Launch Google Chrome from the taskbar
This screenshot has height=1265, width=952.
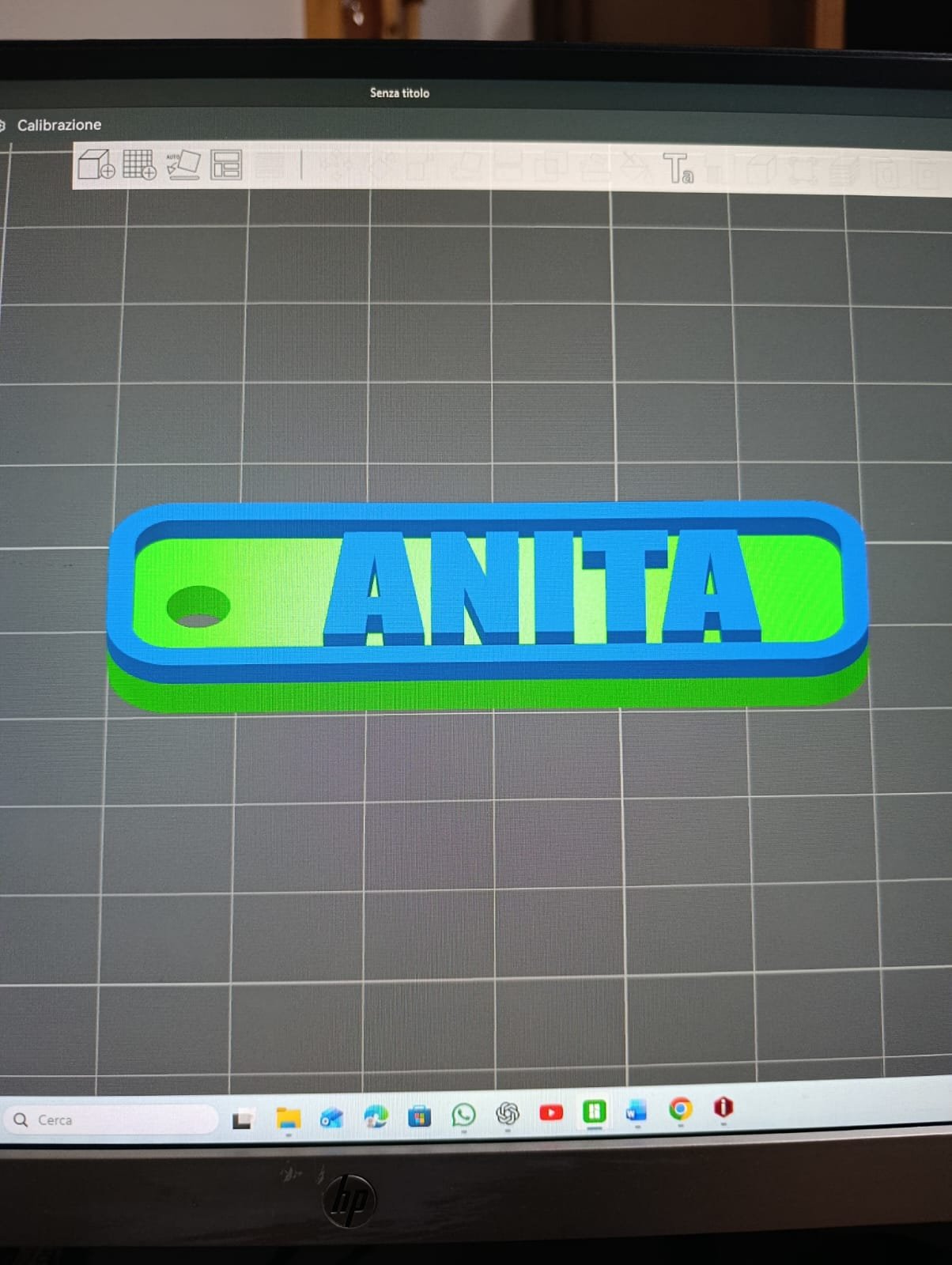point(680,1109)
